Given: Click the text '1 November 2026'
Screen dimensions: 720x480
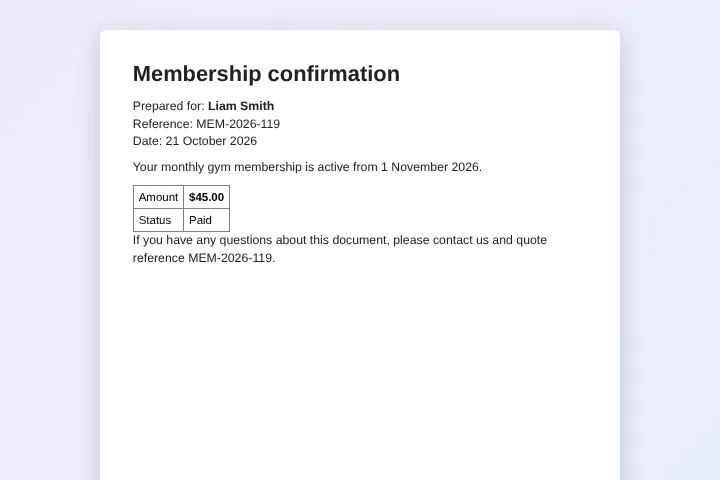Looking at the screenshot, I should click(430, 167).
